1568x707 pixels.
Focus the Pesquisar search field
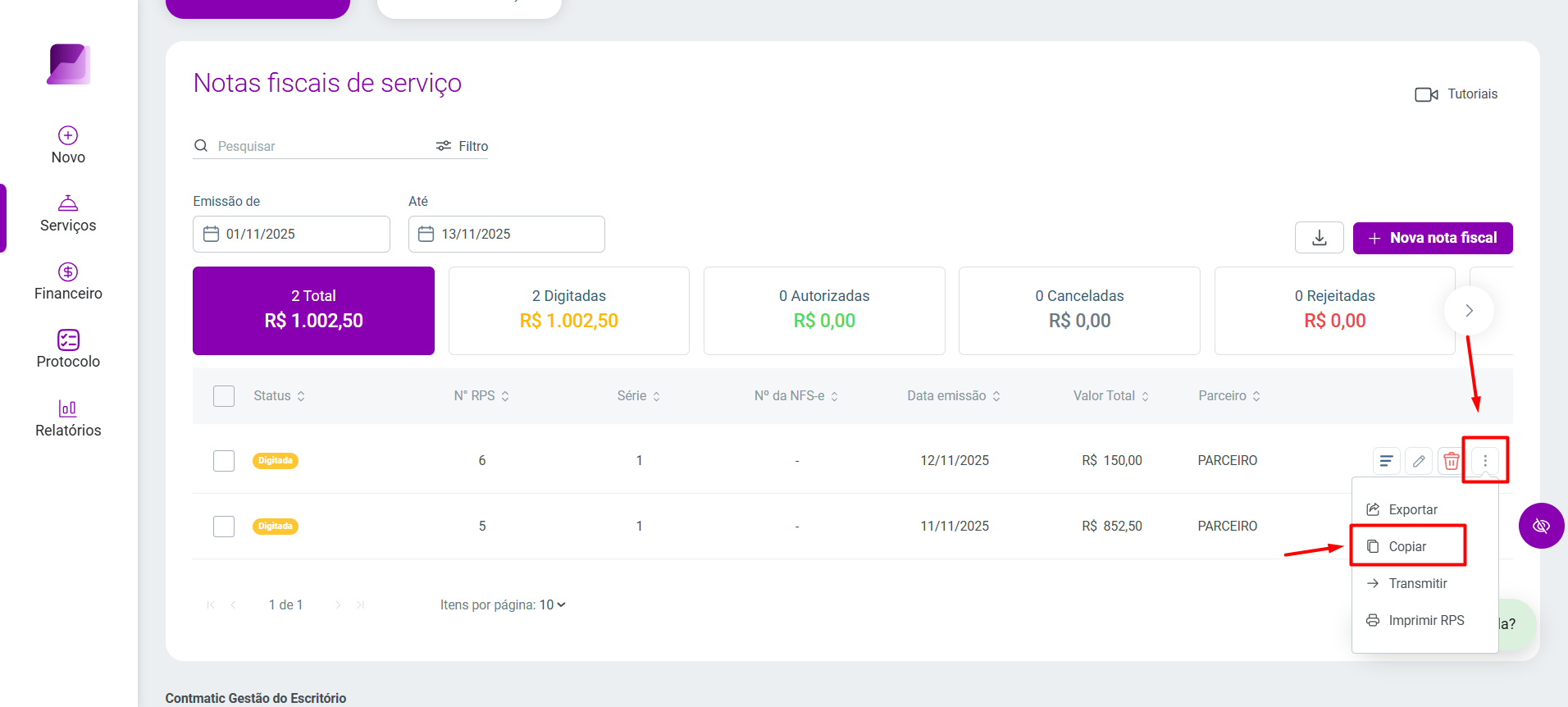point(320,146)
